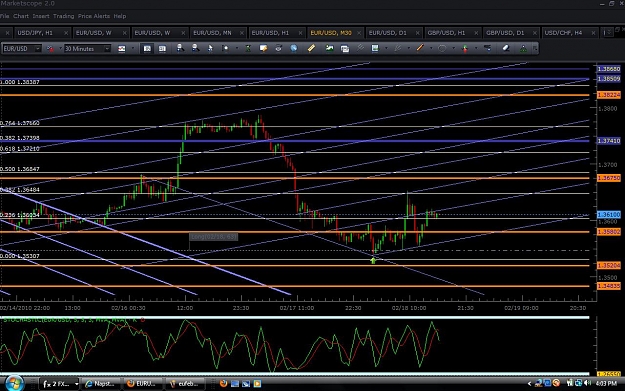Open toolbar overflow options at the toolbar's end
The height and width of the screenshot is (391, 625).
535,49
